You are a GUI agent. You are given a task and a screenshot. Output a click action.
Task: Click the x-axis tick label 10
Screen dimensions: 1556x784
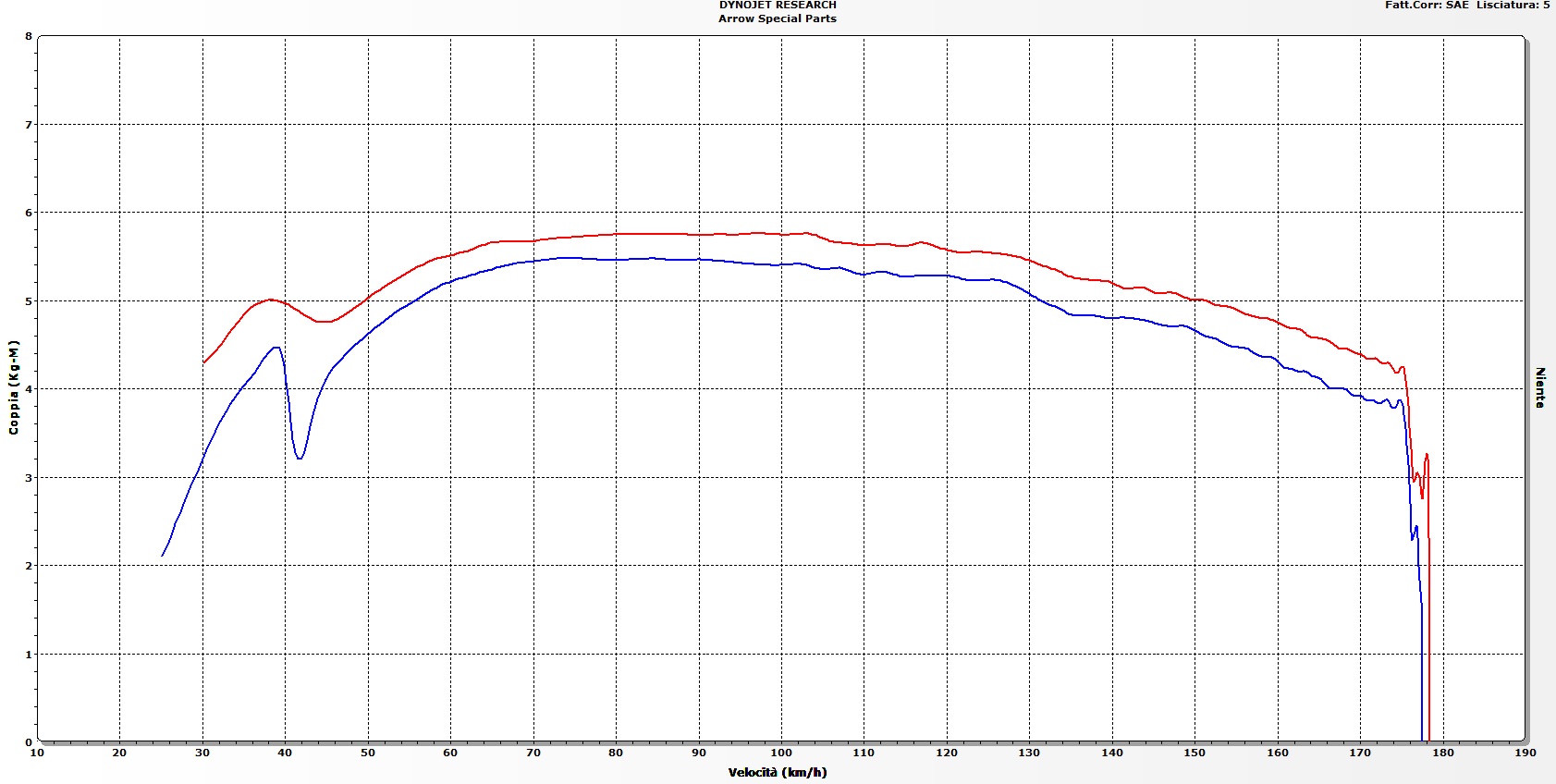pyautogui.click(x=37, y=753)
